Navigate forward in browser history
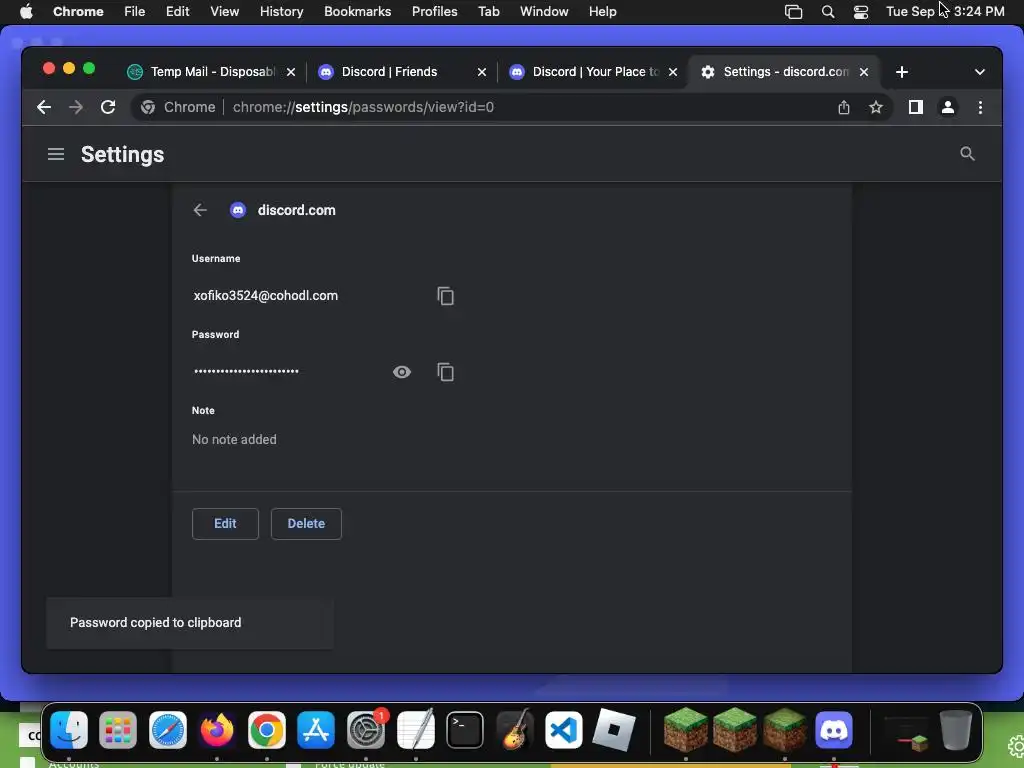The width and height of the screenshot is (1024, 768). (x=76, y=107)
